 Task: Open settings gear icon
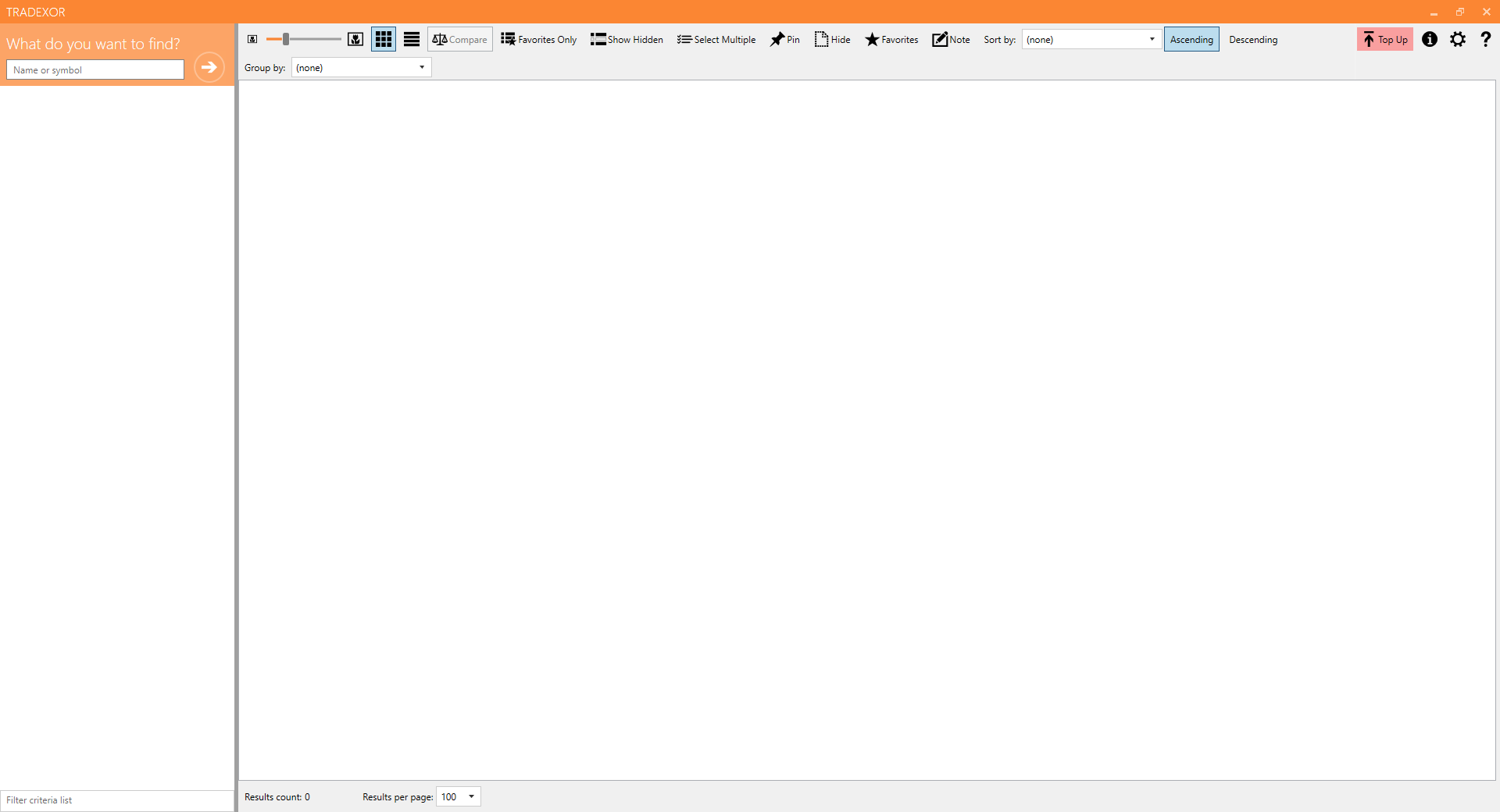[x=1458, y=39]
